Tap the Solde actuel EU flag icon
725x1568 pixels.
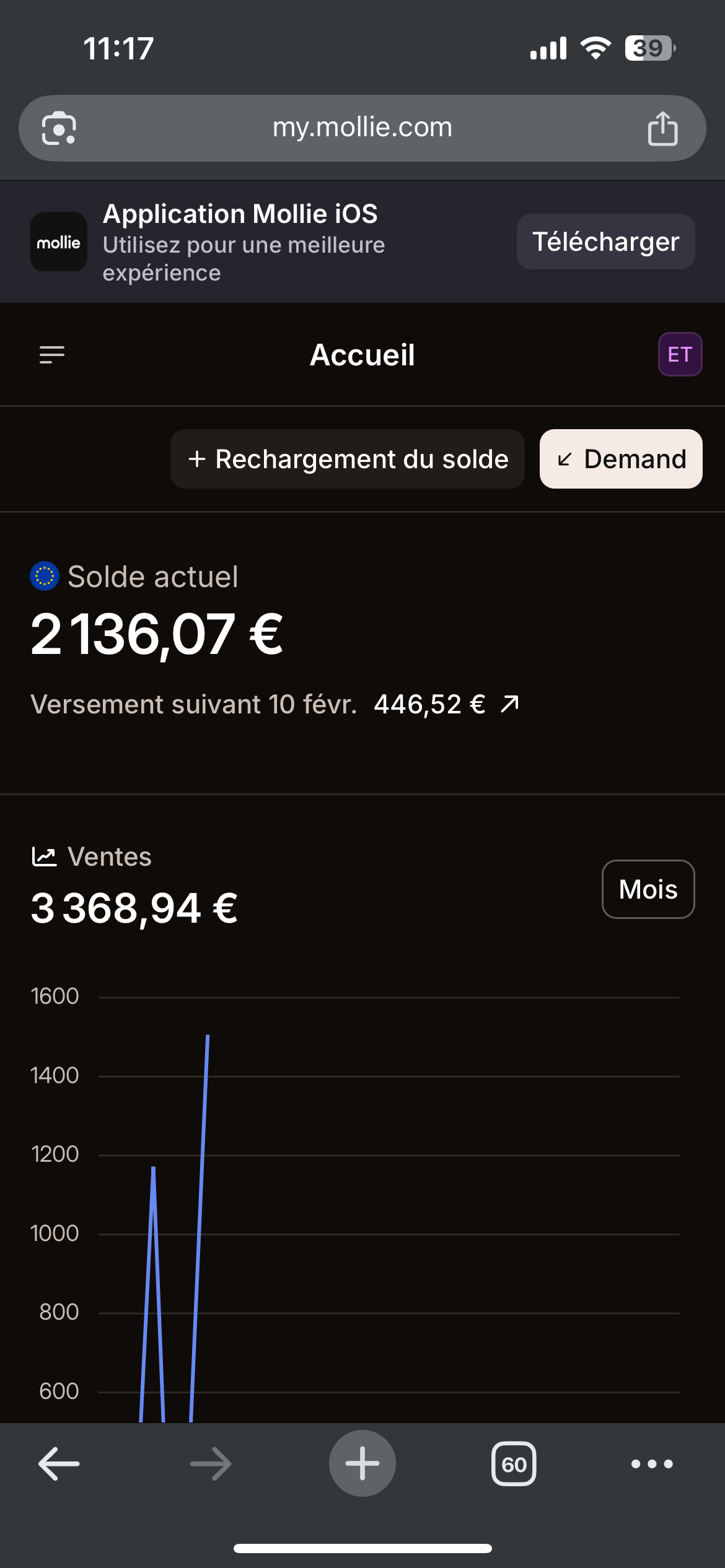click(x=45, y=577)
